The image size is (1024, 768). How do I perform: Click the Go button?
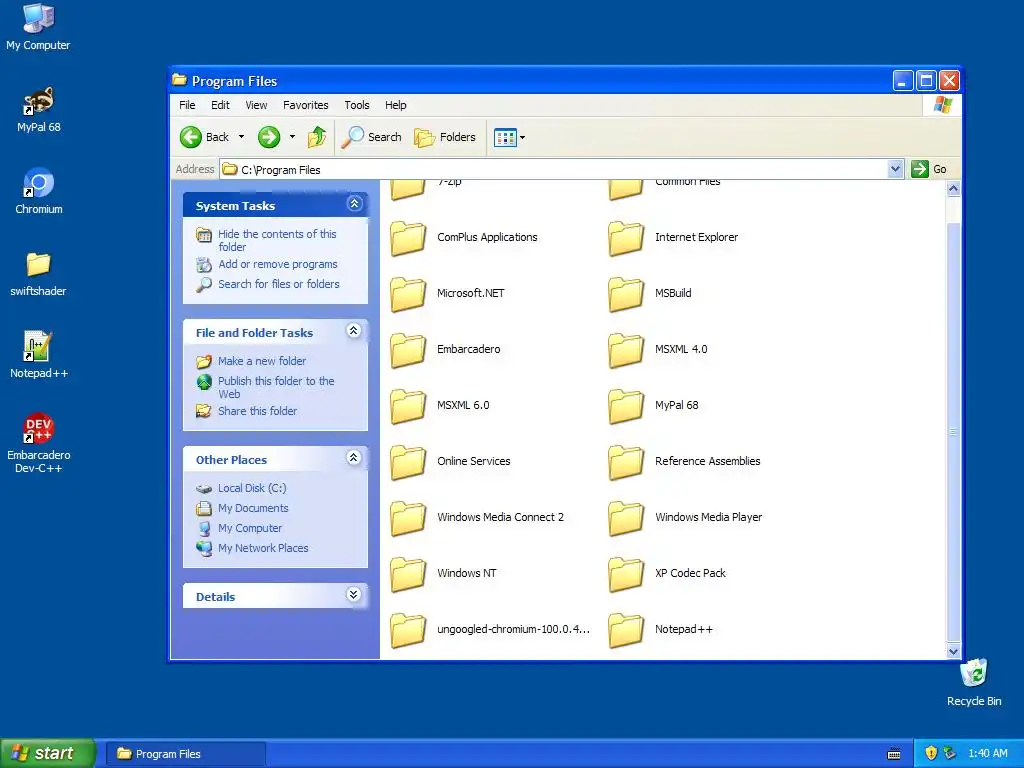[929, 169]
